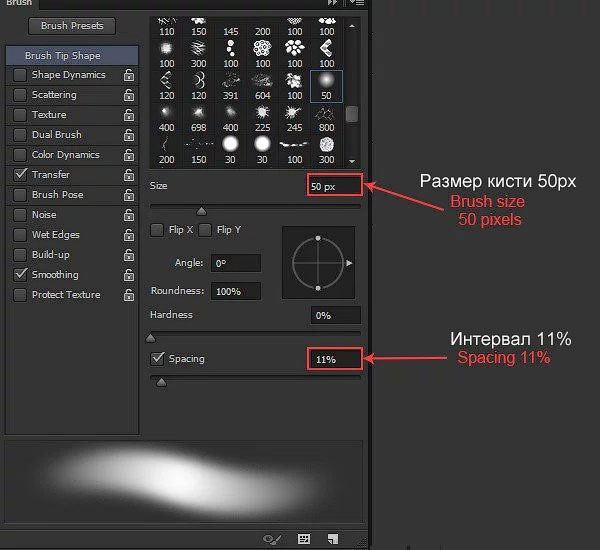Select the Brush Tip Shape section
The width and height of the screenshot is (600, 550).
72,55
